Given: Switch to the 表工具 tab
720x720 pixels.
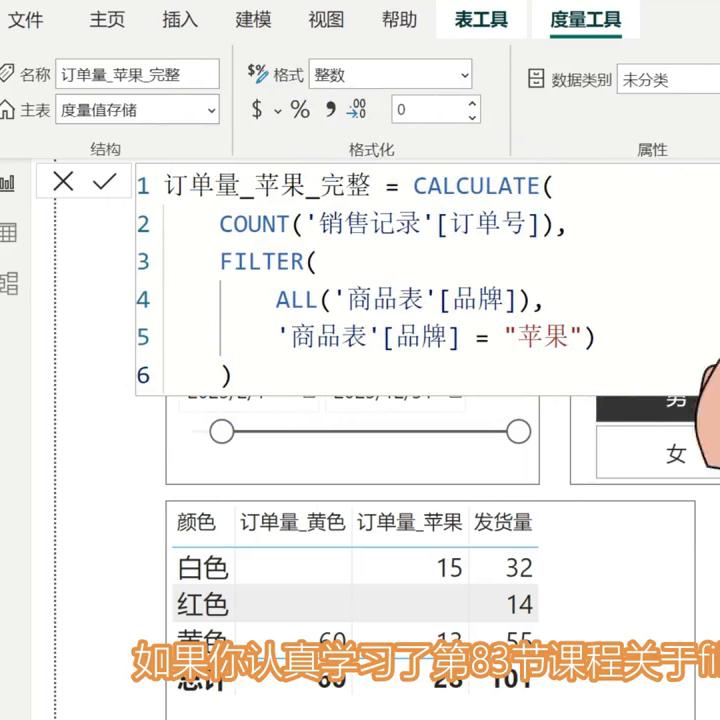Looking at the screenshot, I should click(481, 19).
